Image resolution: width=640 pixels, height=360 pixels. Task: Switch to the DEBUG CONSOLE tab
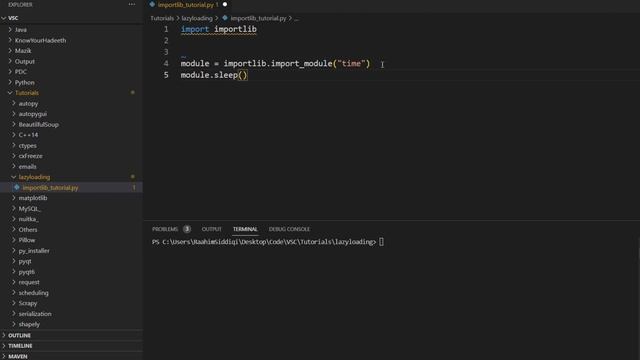(289, 229)
